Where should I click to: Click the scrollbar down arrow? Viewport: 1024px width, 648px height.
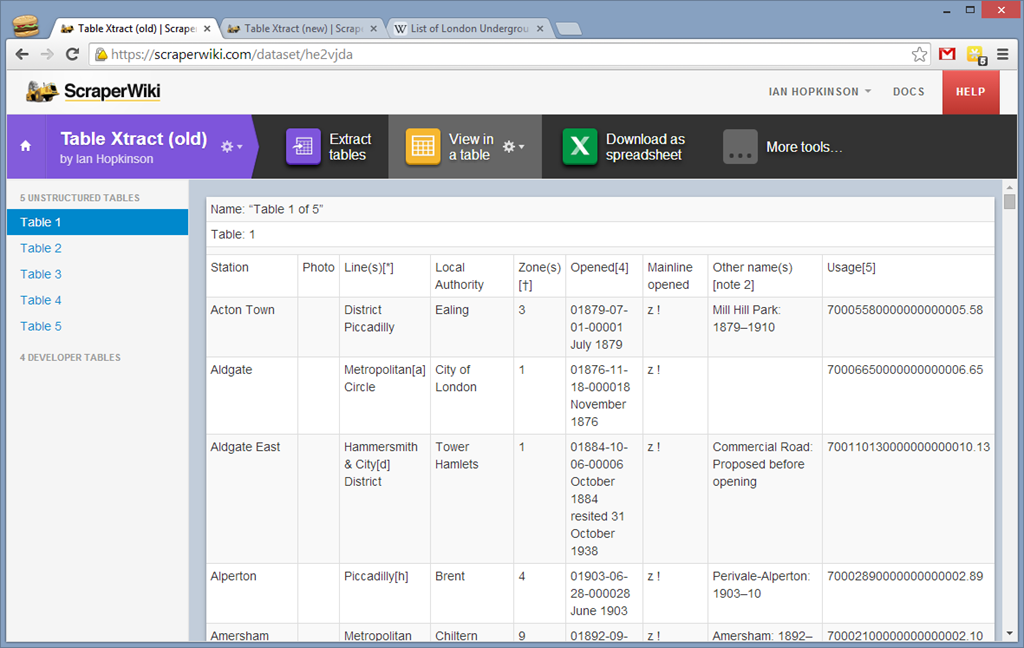[x=1010, y=633]
